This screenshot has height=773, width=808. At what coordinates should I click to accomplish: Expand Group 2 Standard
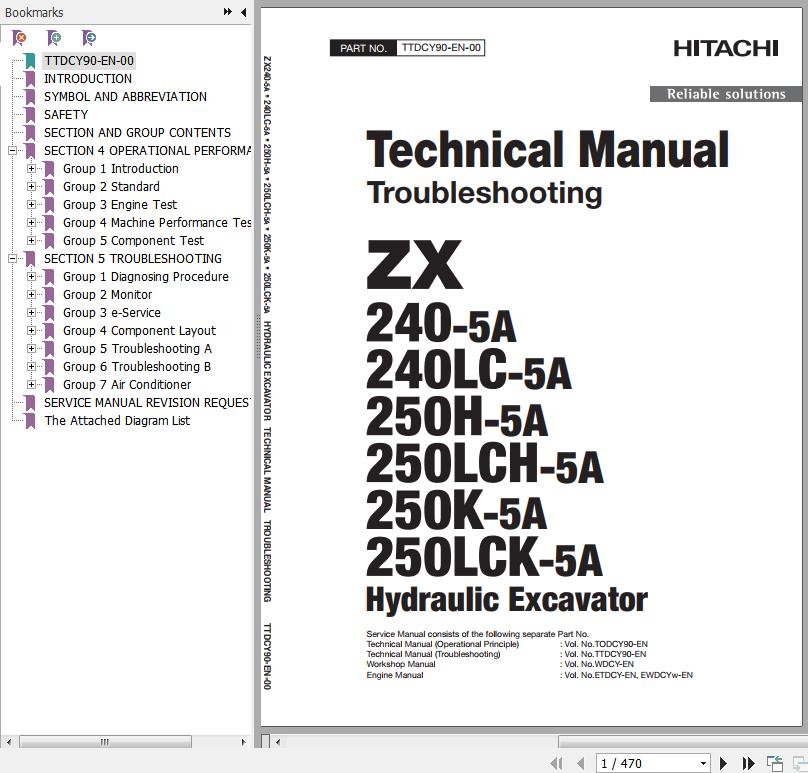31,187
